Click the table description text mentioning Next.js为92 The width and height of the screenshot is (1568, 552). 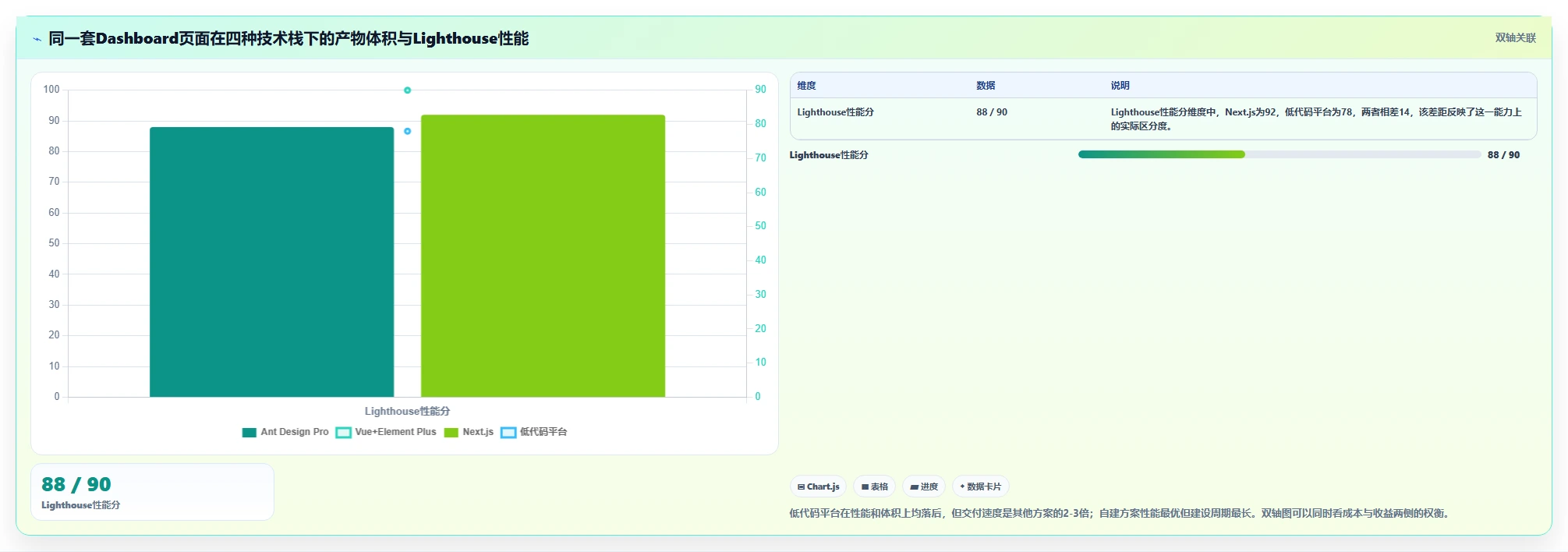point(1316,119)
